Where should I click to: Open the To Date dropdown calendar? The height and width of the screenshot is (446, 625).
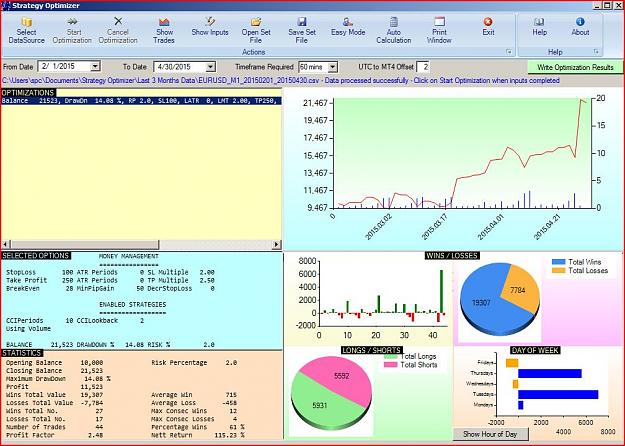click(211, 67)
